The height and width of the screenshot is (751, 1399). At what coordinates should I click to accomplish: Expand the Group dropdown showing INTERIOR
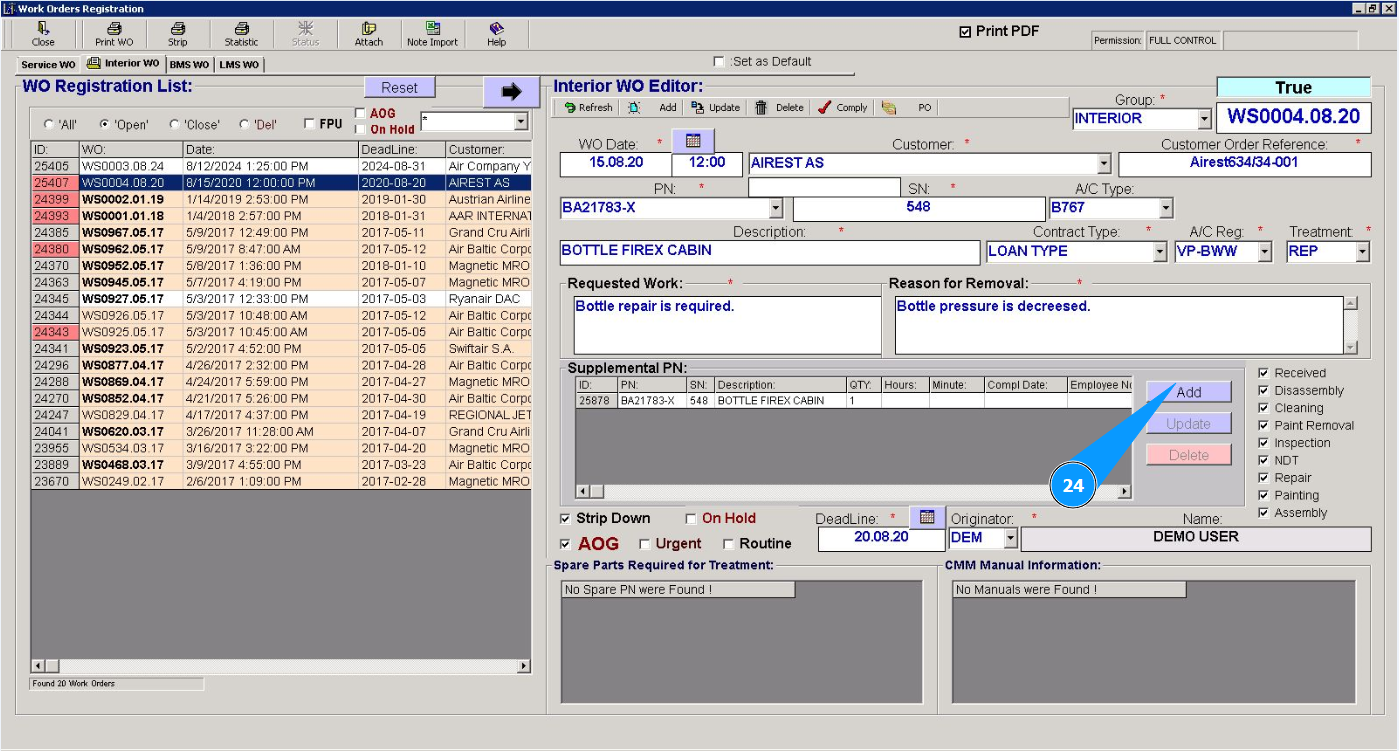point(1203,119)
